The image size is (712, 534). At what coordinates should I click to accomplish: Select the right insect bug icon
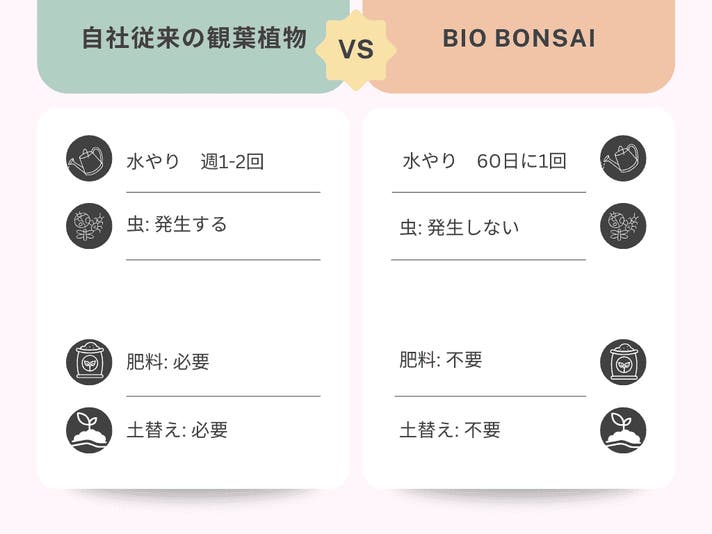point(623,226)
